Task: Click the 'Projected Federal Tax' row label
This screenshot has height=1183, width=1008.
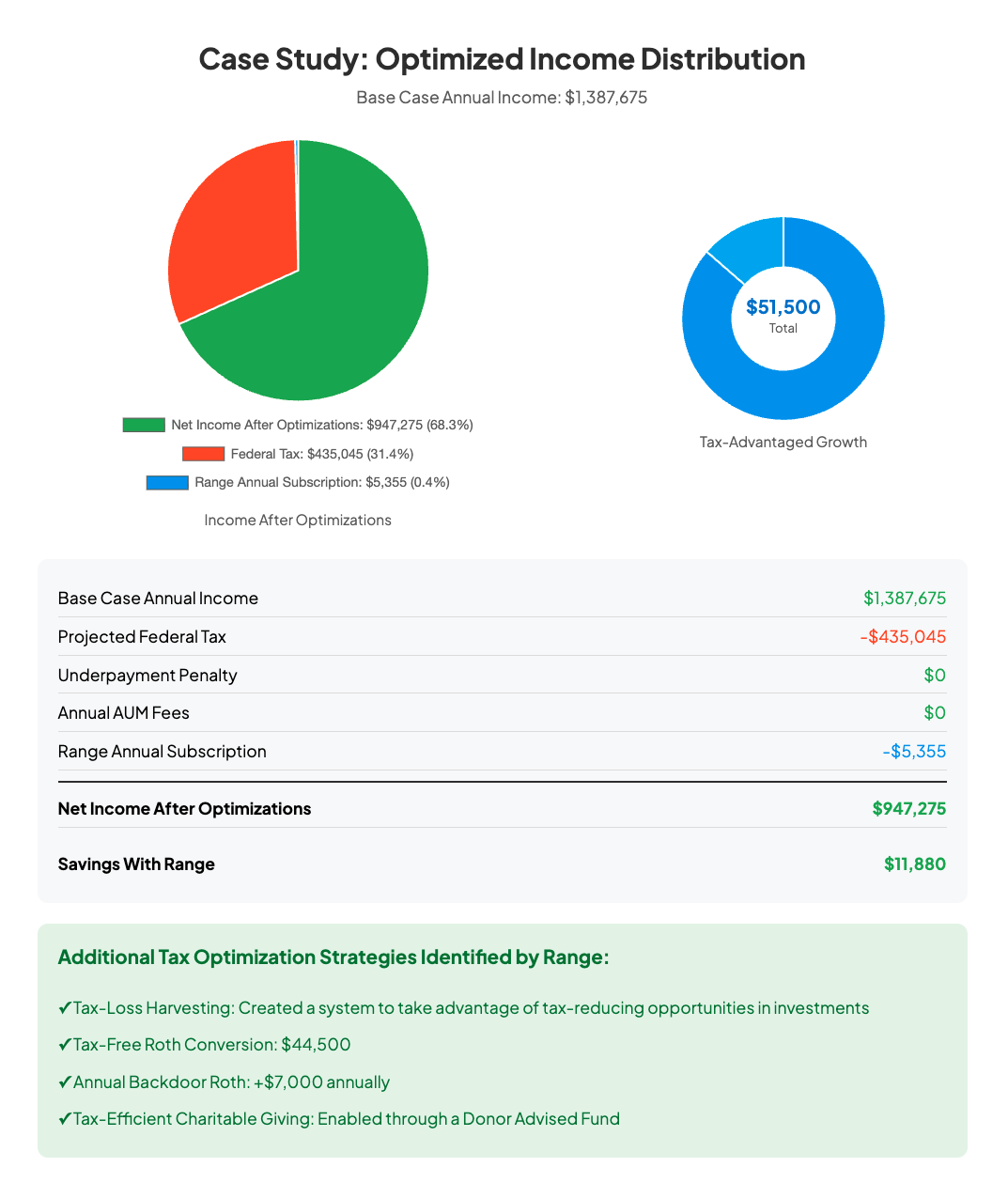Action: point(142,637)
